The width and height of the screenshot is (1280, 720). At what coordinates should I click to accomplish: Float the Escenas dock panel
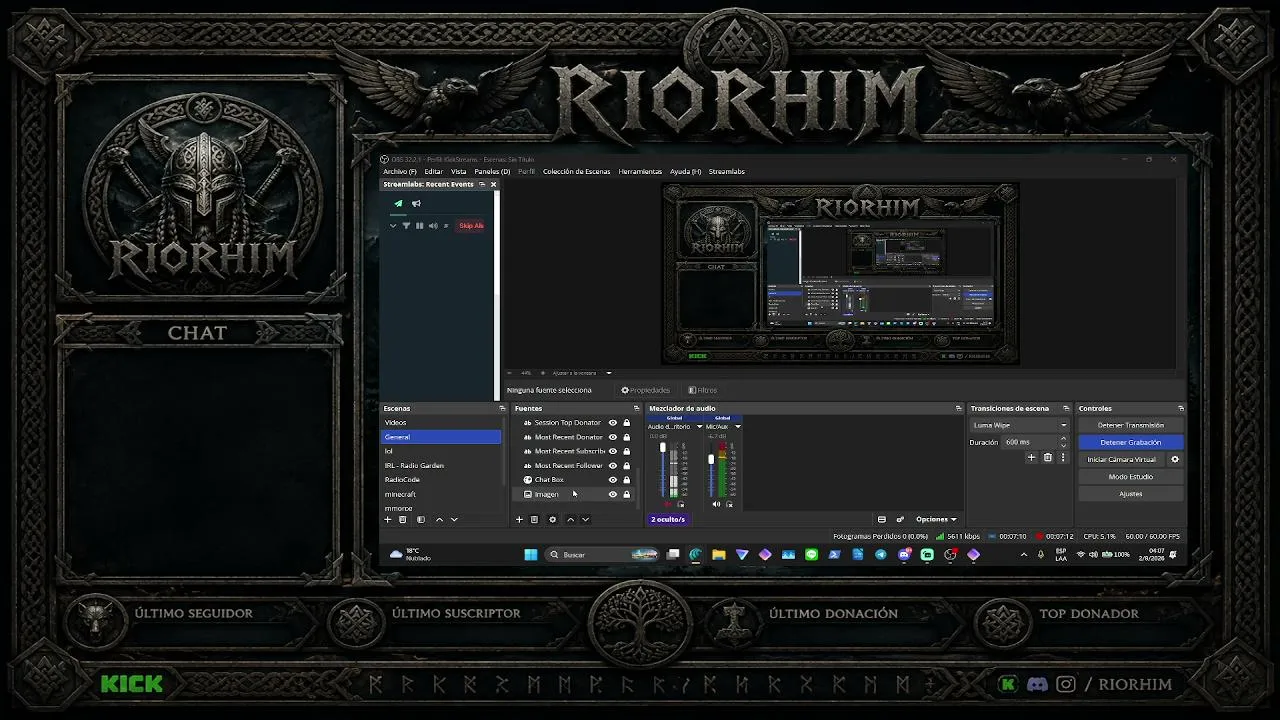point(502,408)
